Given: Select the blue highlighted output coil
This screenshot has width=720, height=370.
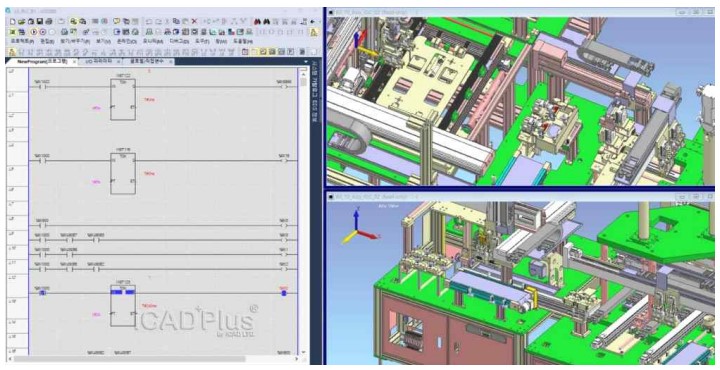Looking at the screenshot, I should click(283, 292).
